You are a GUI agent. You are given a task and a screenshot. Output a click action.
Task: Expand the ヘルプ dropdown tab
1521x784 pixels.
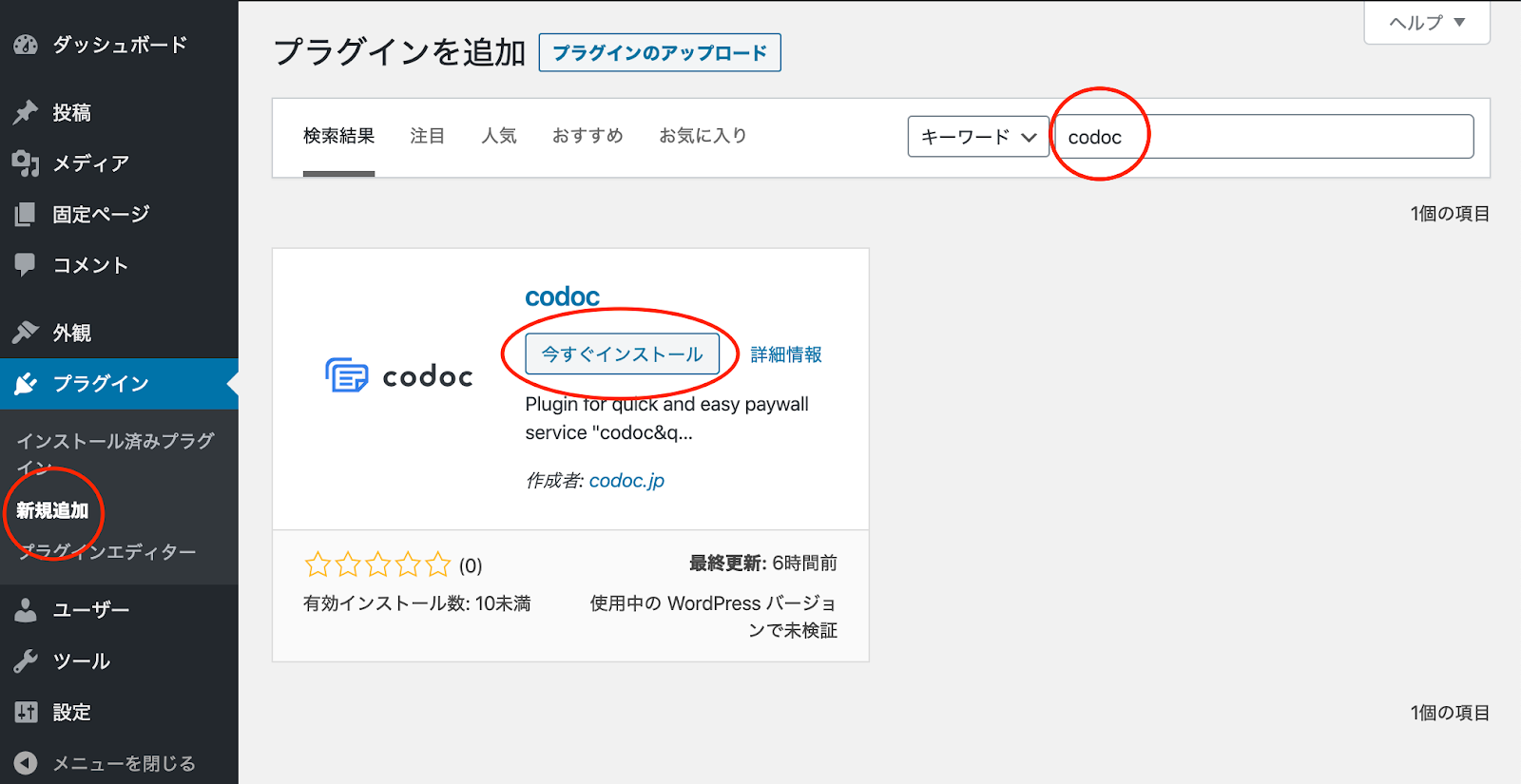coord(1427,23)
